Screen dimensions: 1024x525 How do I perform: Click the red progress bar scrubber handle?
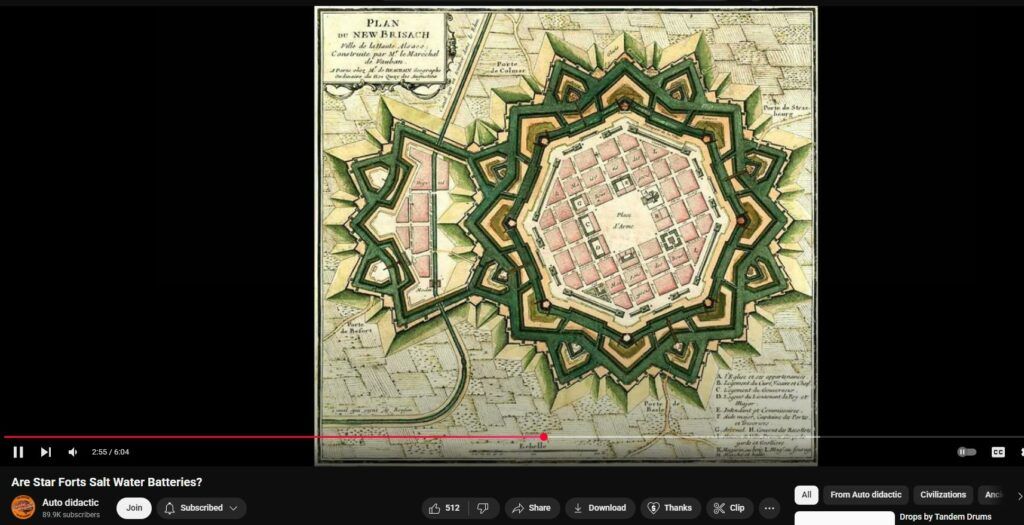[x=543, y=437]
